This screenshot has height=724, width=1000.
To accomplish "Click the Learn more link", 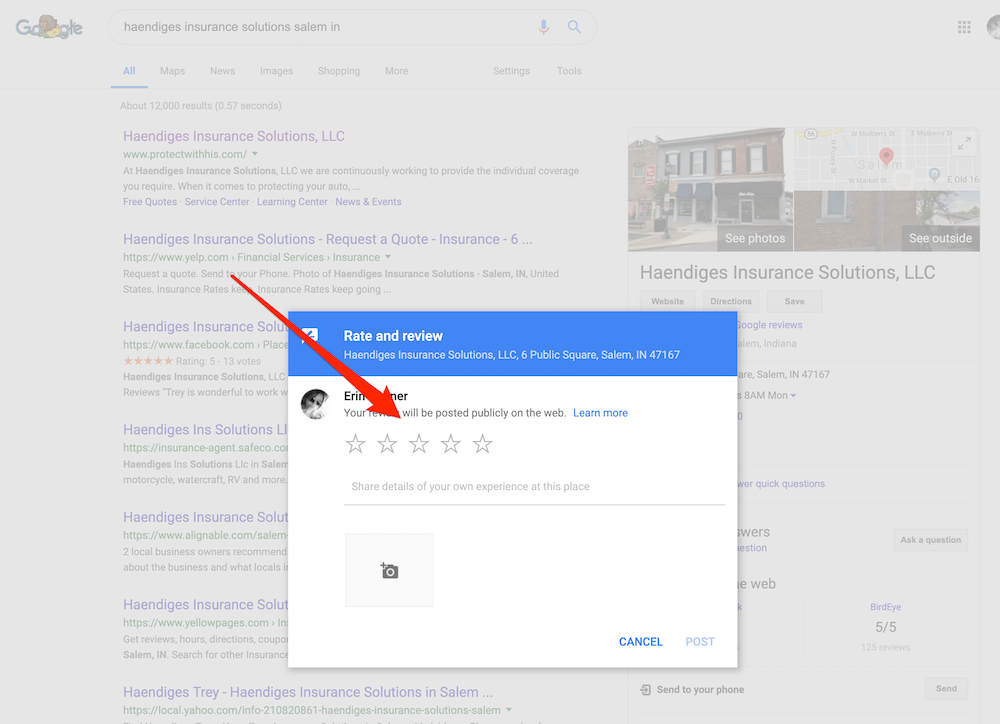I will [x=600, y=413].
